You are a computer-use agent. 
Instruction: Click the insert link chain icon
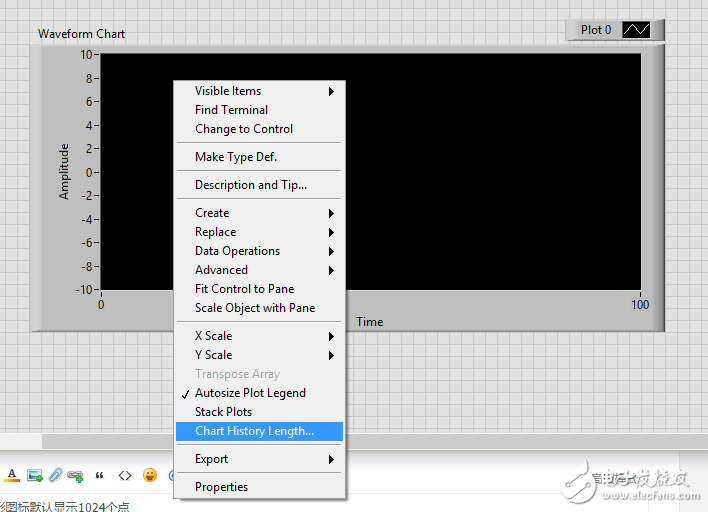click(75, 475)
